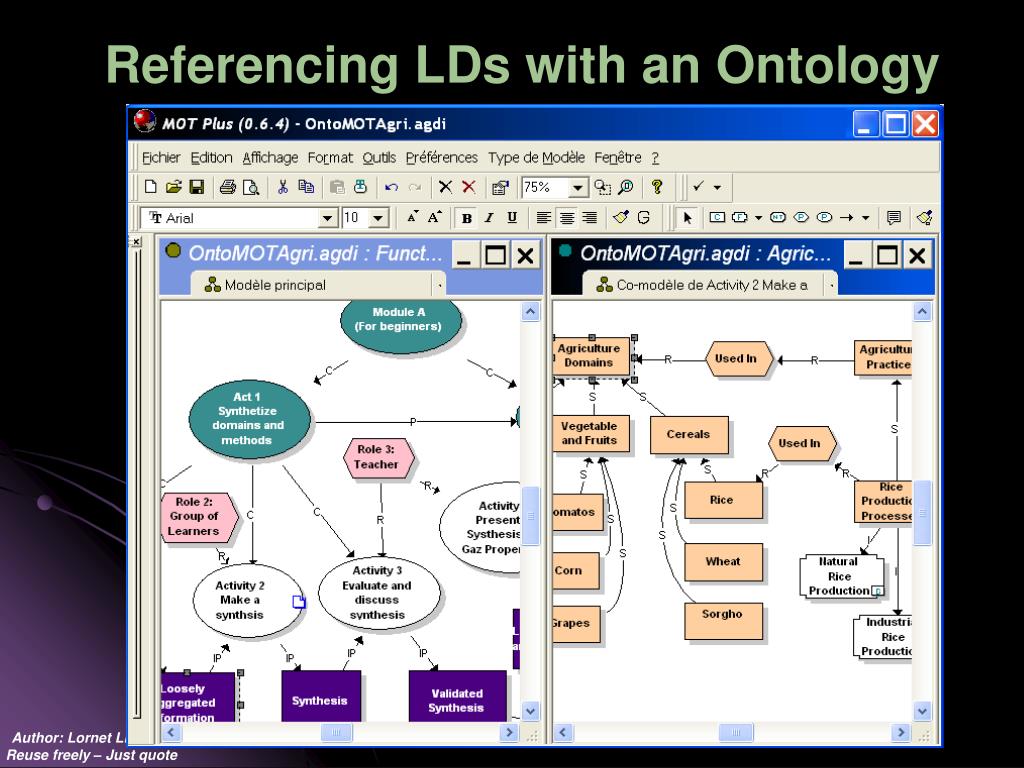This screenshot has height=768, width=1024.
Task: Expand the Modèle principal tab list arrow
Action: 440,285
